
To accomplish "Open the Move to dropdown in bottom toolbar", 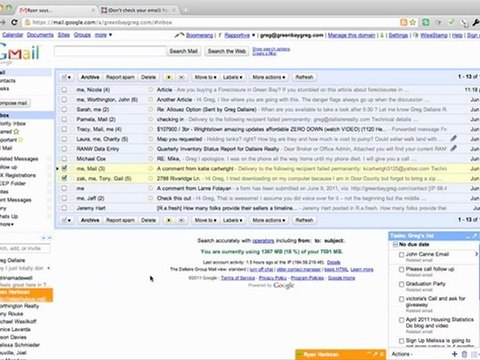I will (205, 220).
